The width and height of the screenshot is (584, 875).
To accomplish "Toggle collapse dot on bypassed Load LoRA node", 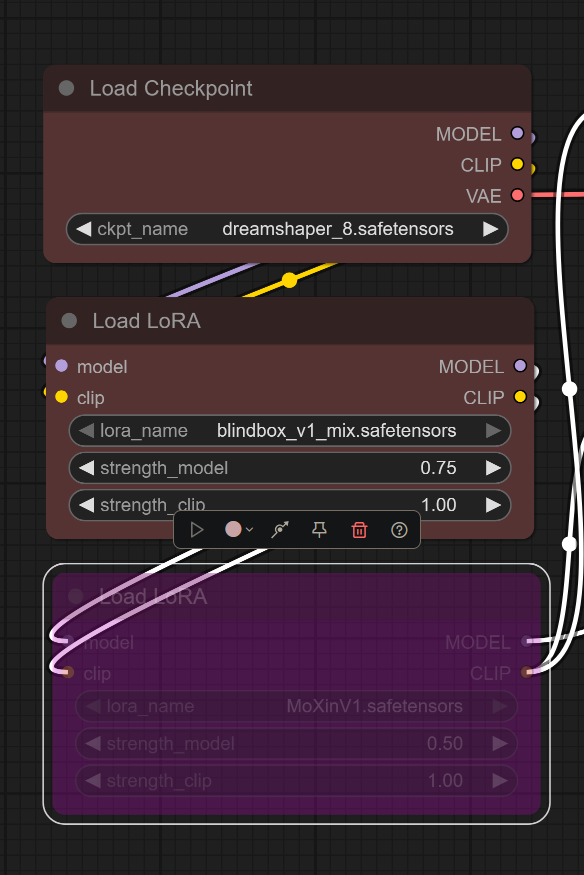I will [76, 596].
